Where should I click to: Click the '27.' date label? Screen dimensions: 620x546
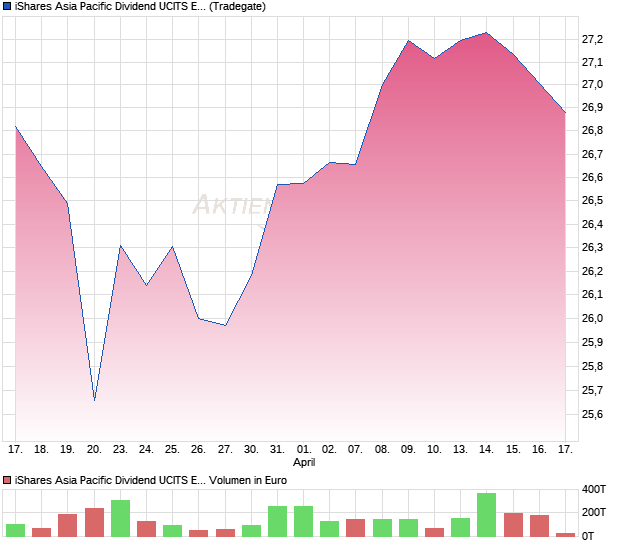[225, 450]
